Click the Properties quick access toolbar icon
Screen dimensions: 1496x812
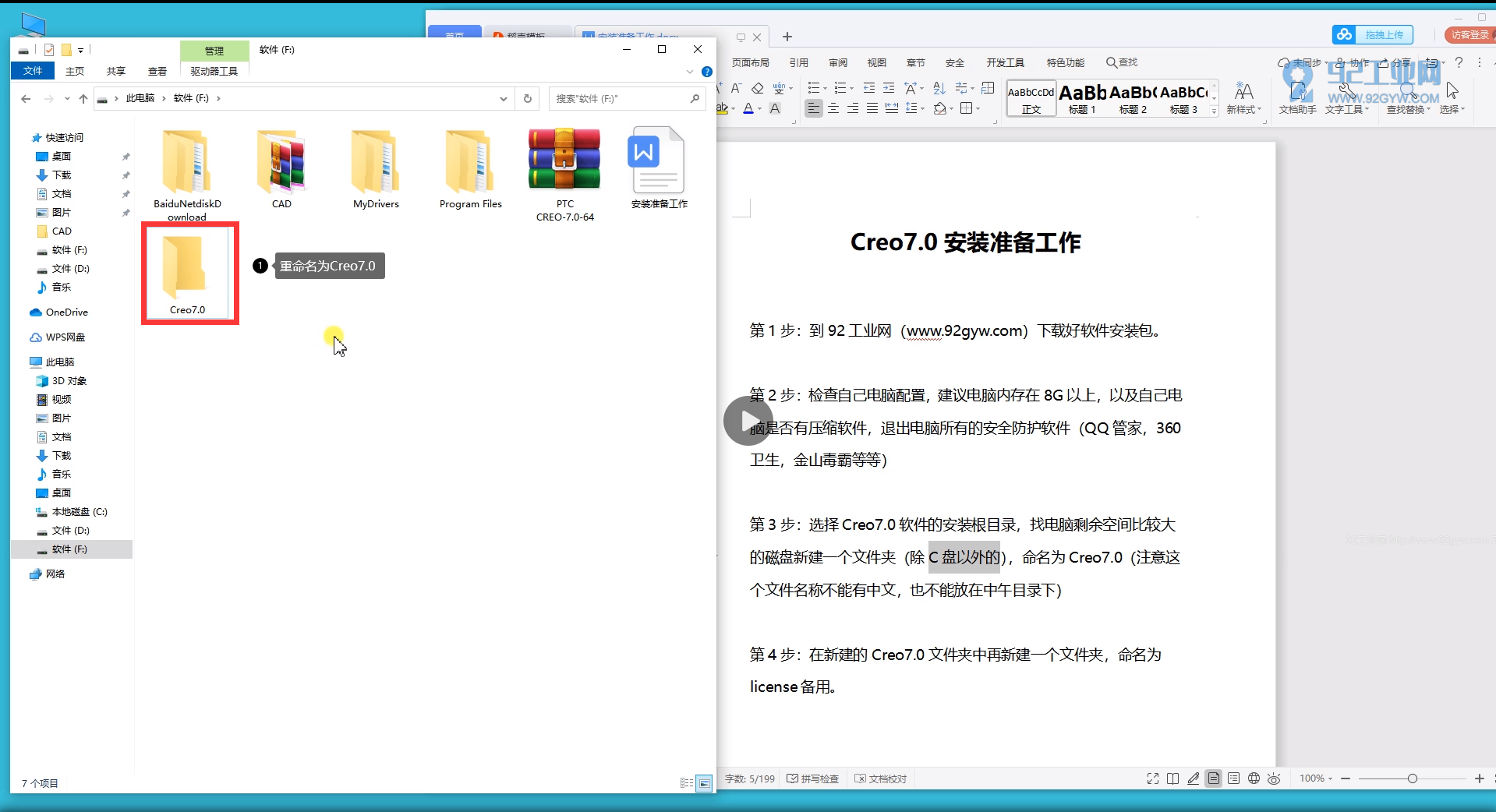pyautogui.click(x=49, y=50)
